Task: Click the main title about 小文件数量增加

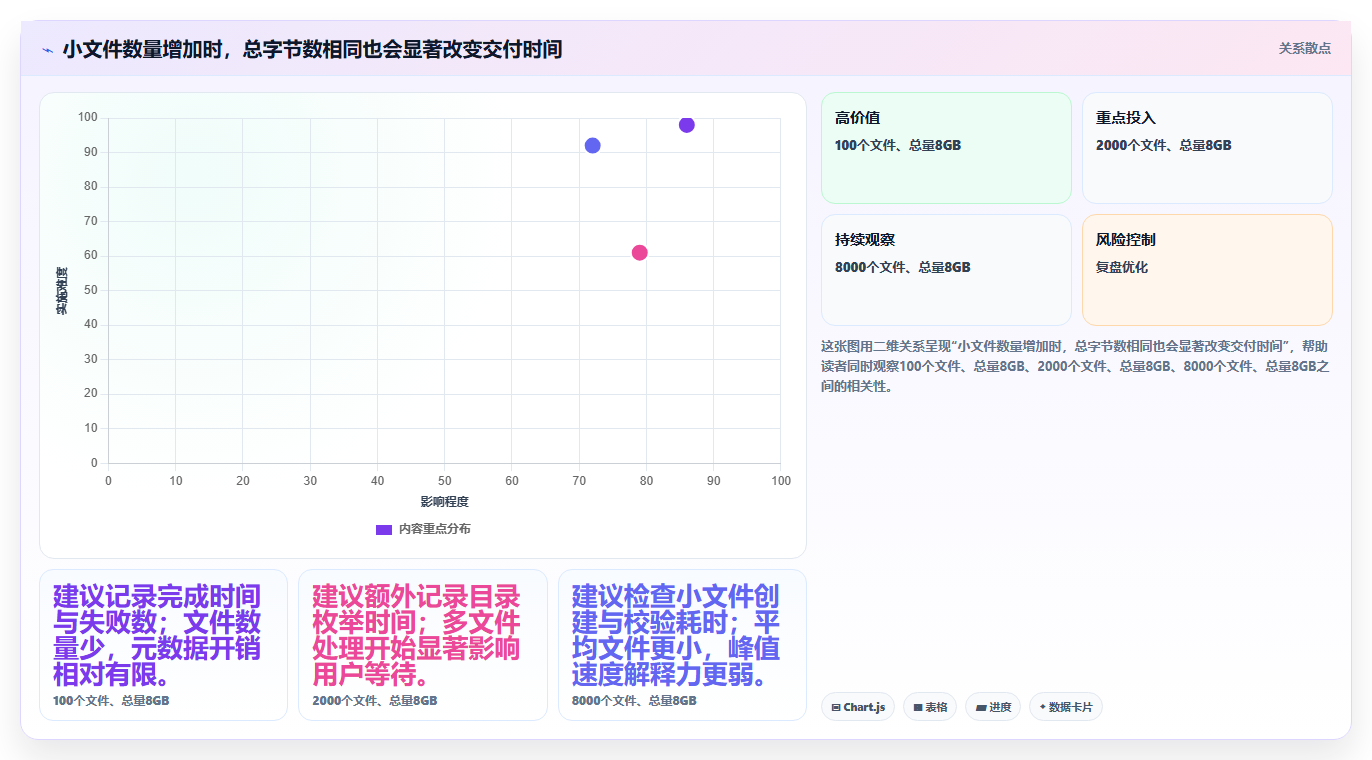Action: coord(312,49)
